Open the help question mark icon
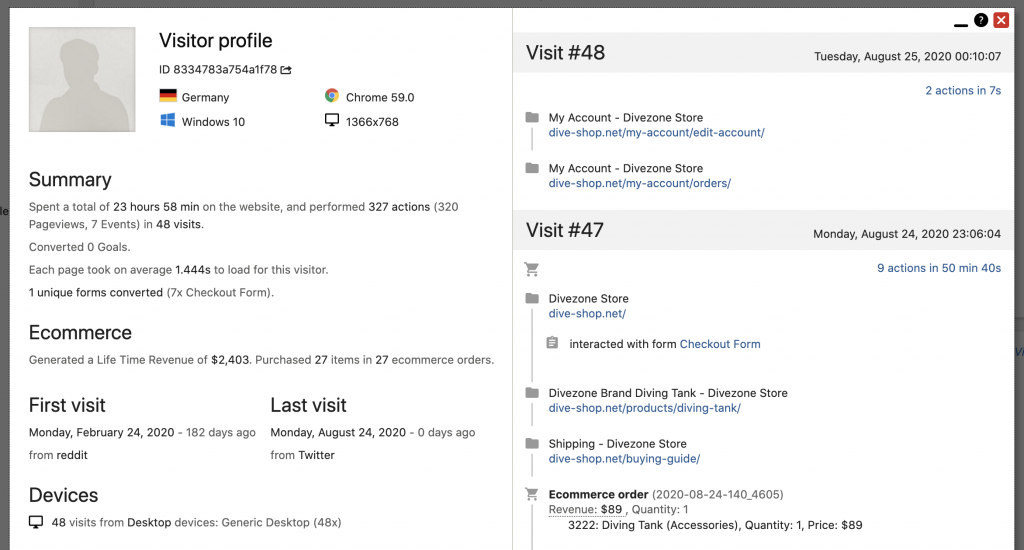 click(x=981, y=20)
